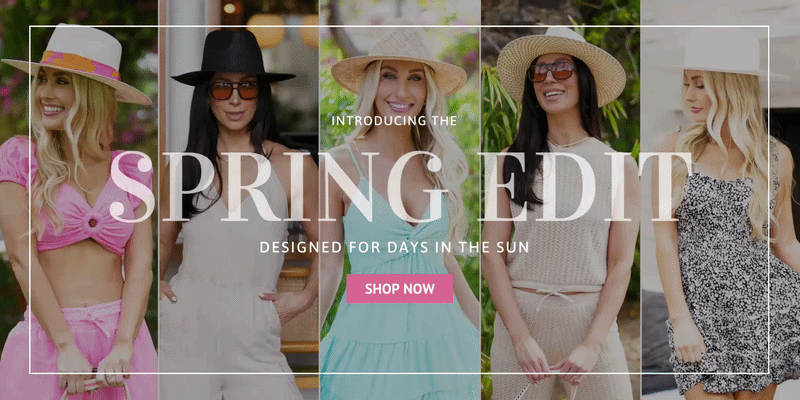Viewport: 800px width, 400px height.
Task: Click the DESIGNED FOR DAYS IN THE SUN tagline
Action: (394, 247)
